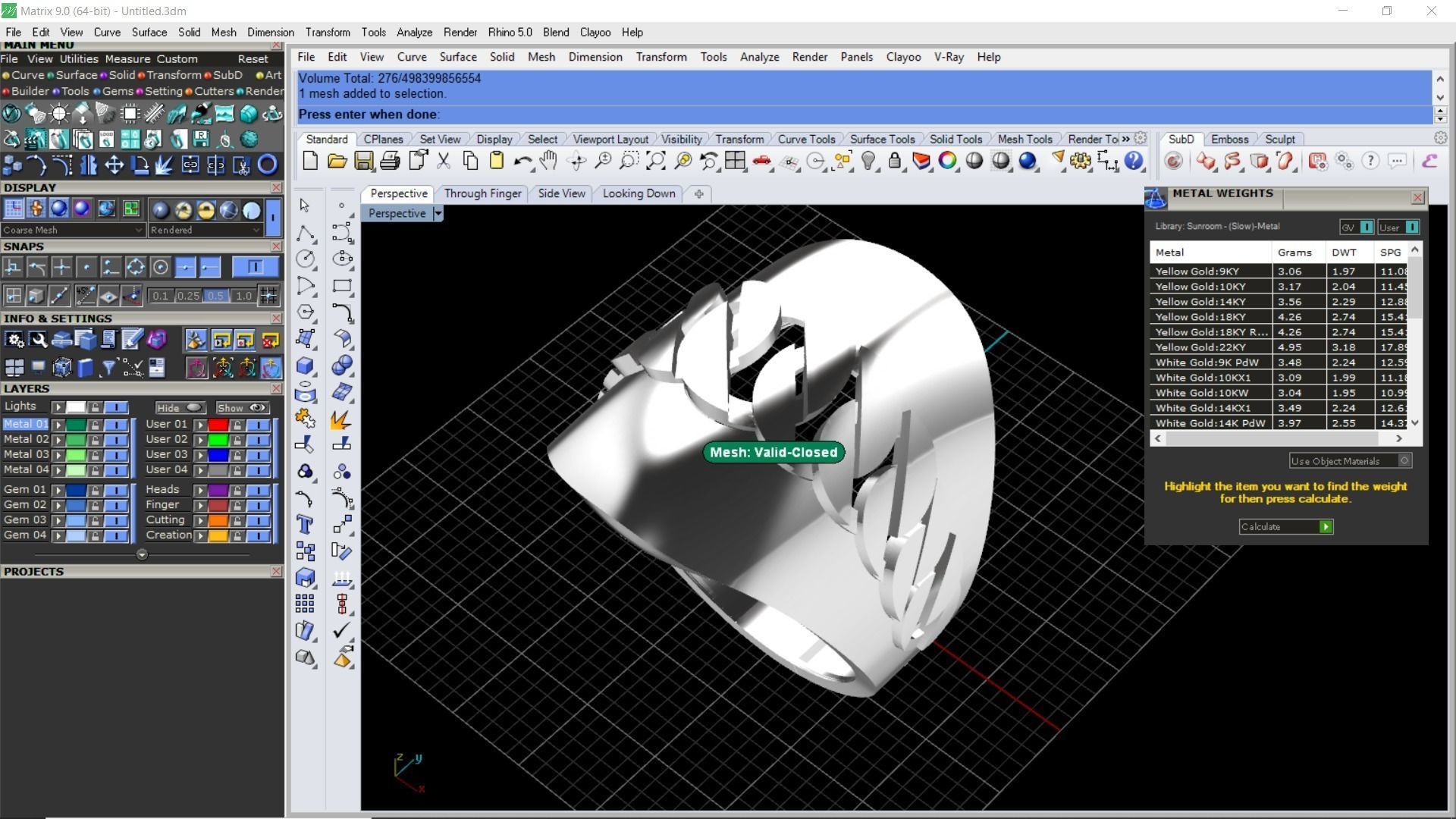
Task: Switch to the Side View tab
Action: 561,193
